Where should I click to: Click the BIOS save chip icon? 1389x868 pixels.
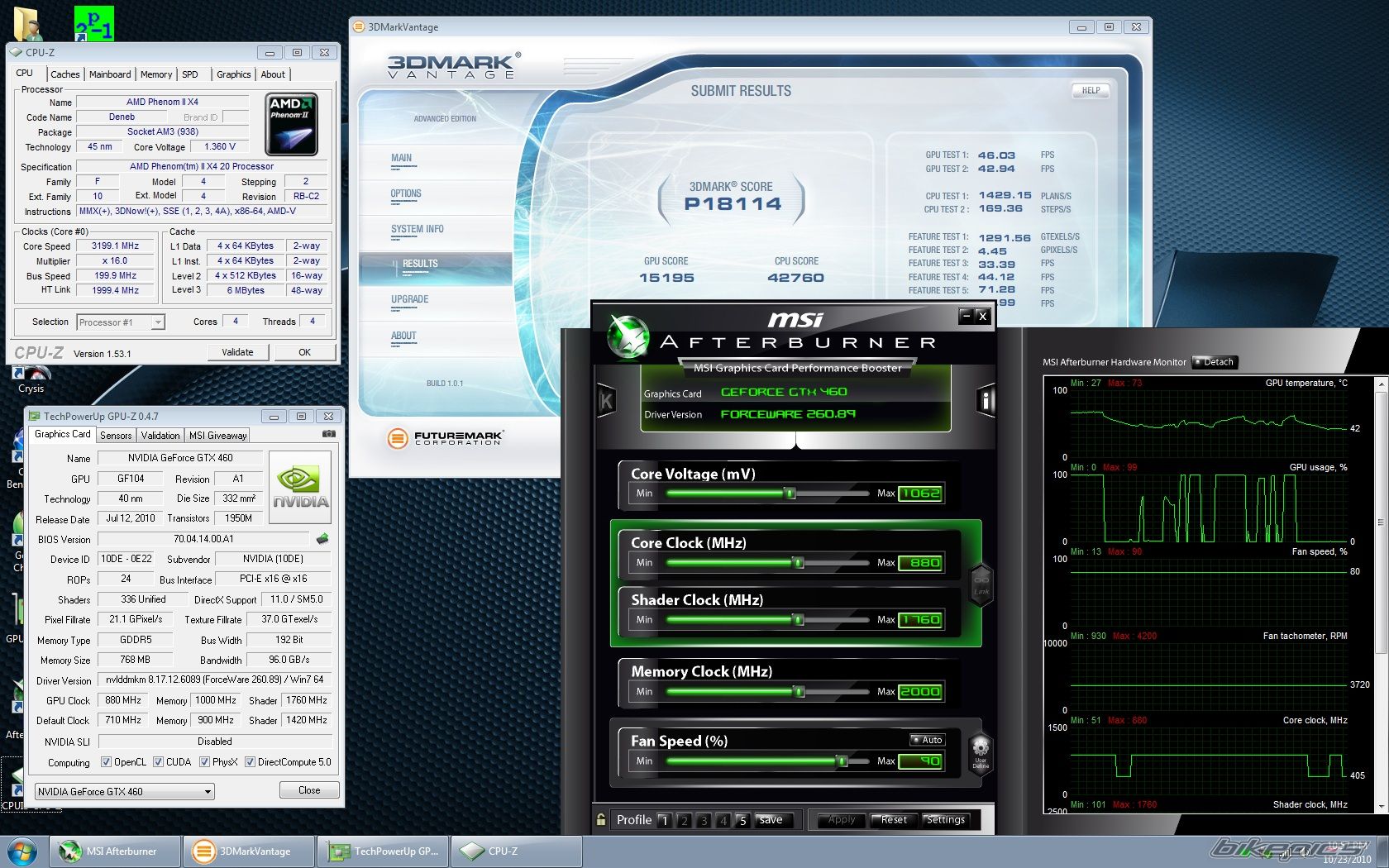click(322, 539)
